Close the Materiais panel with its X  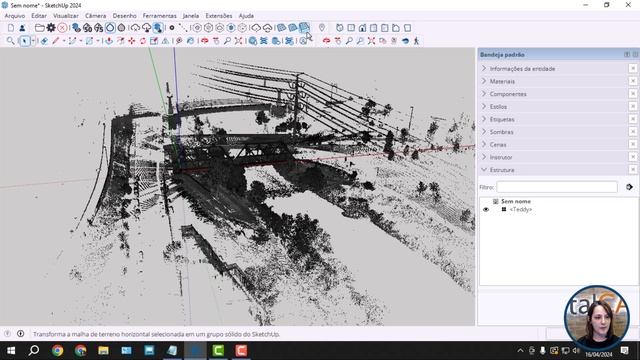pos(633,81)
